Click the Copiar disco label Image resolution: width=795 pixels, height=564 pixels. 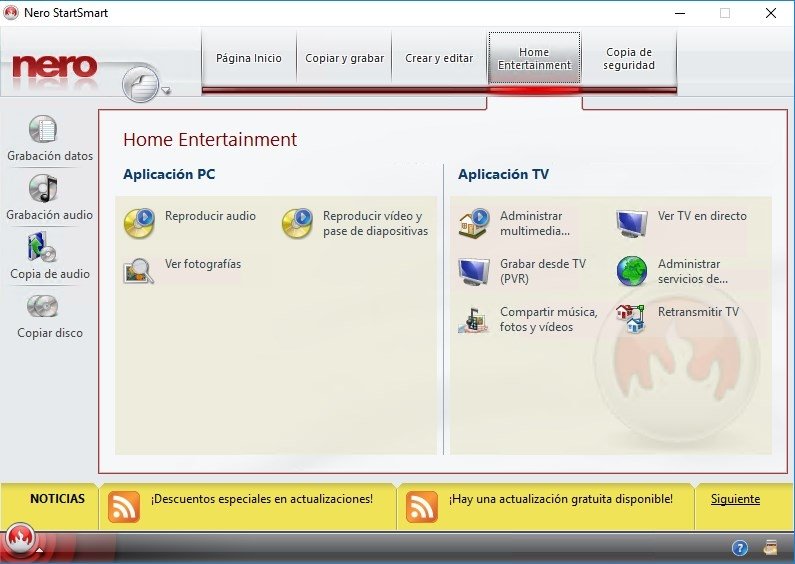click(50, 333)
